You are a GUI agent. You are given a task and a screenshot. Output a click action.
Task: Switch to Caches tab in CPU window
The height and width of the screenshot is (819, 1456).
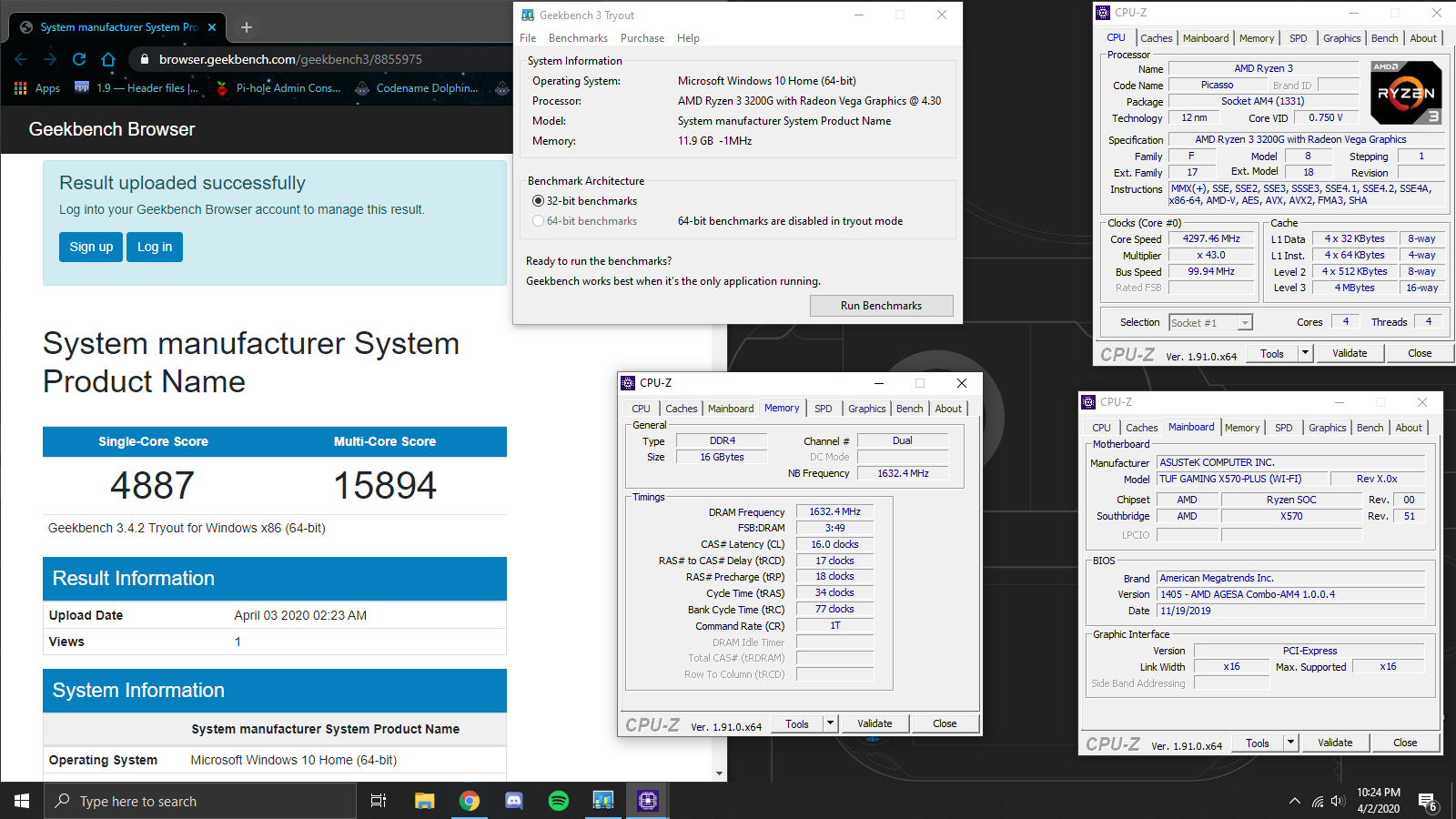coord(1156,38)
